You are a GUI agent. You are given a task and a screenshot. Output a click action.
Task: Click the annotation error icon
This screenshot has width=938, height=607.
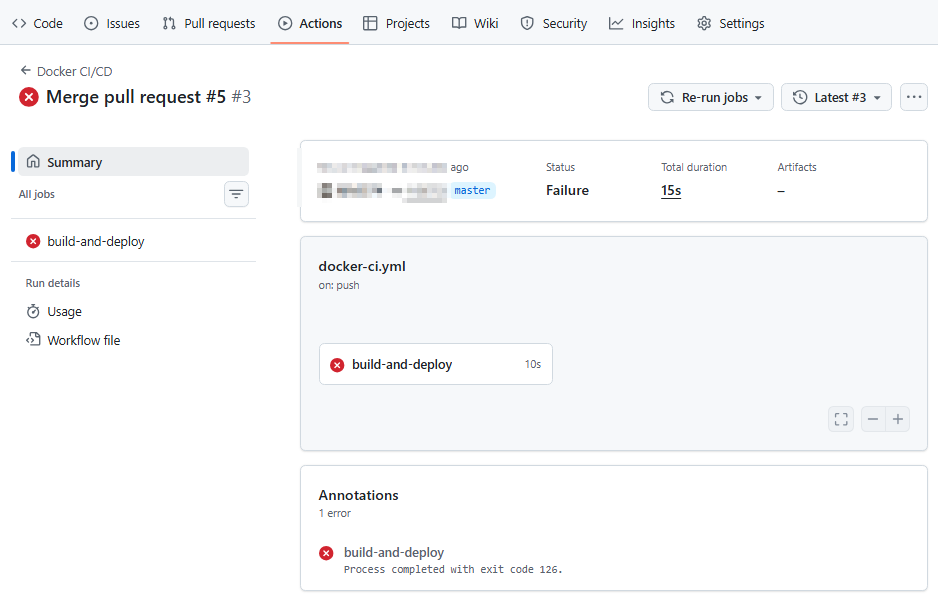[326, 553]
